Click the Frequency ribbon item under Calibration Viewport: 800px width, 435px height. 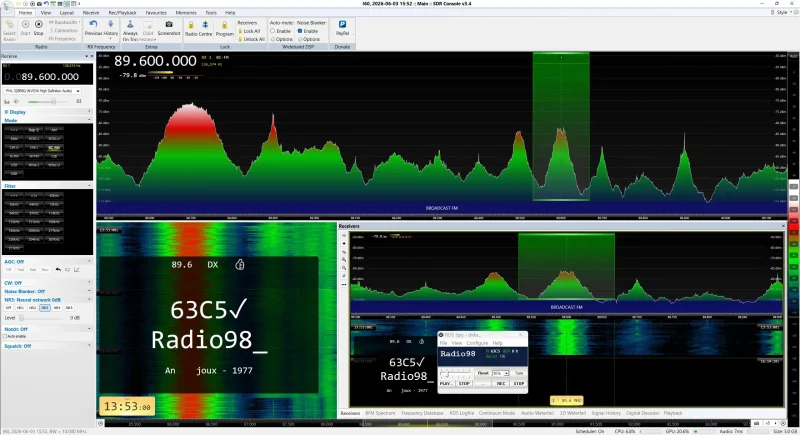tap(62, 39)
